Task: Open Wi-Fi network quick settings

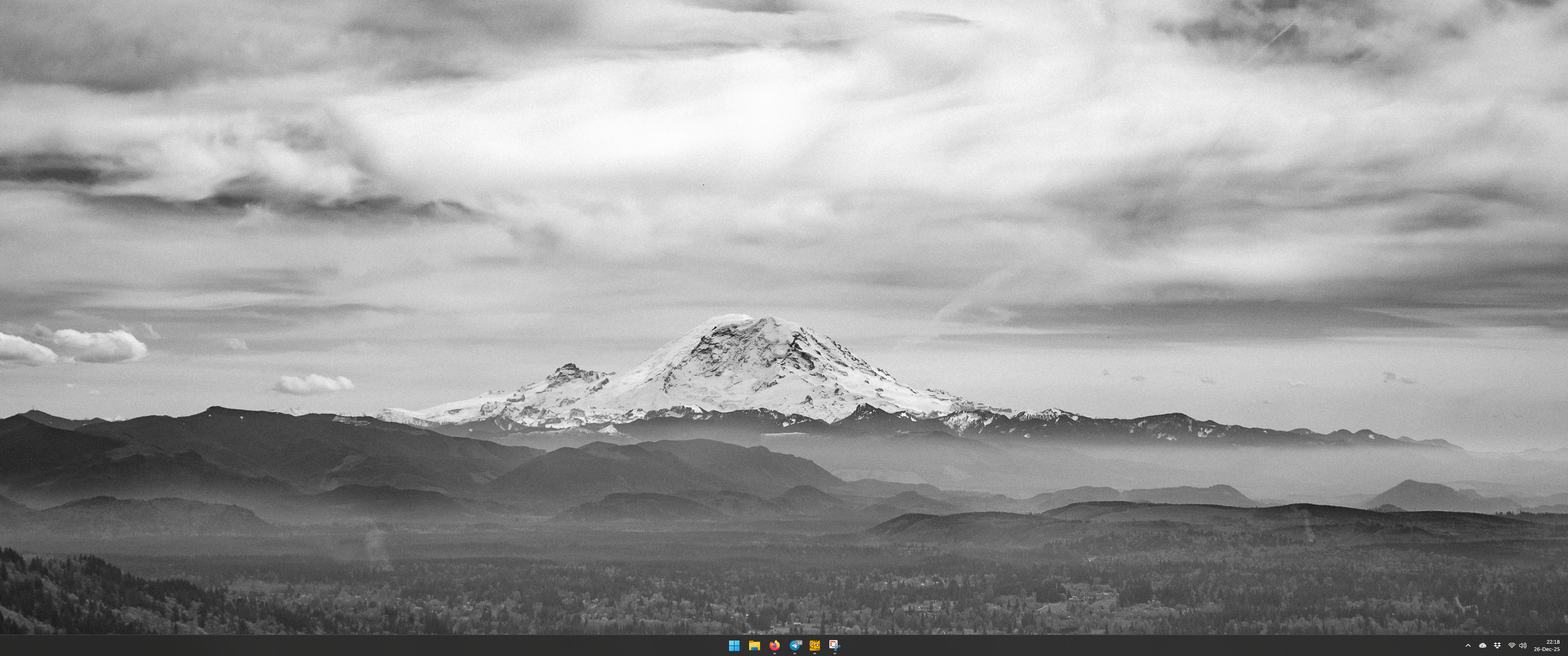Action: tap(1511, 646)
